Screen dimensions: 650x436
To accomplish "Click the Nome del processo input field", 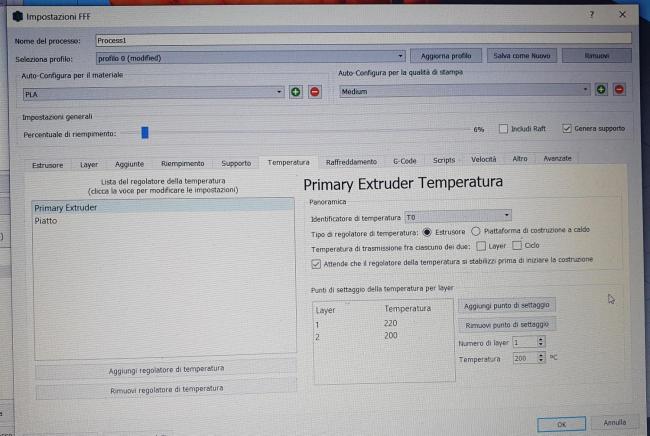I will [364, 39].
